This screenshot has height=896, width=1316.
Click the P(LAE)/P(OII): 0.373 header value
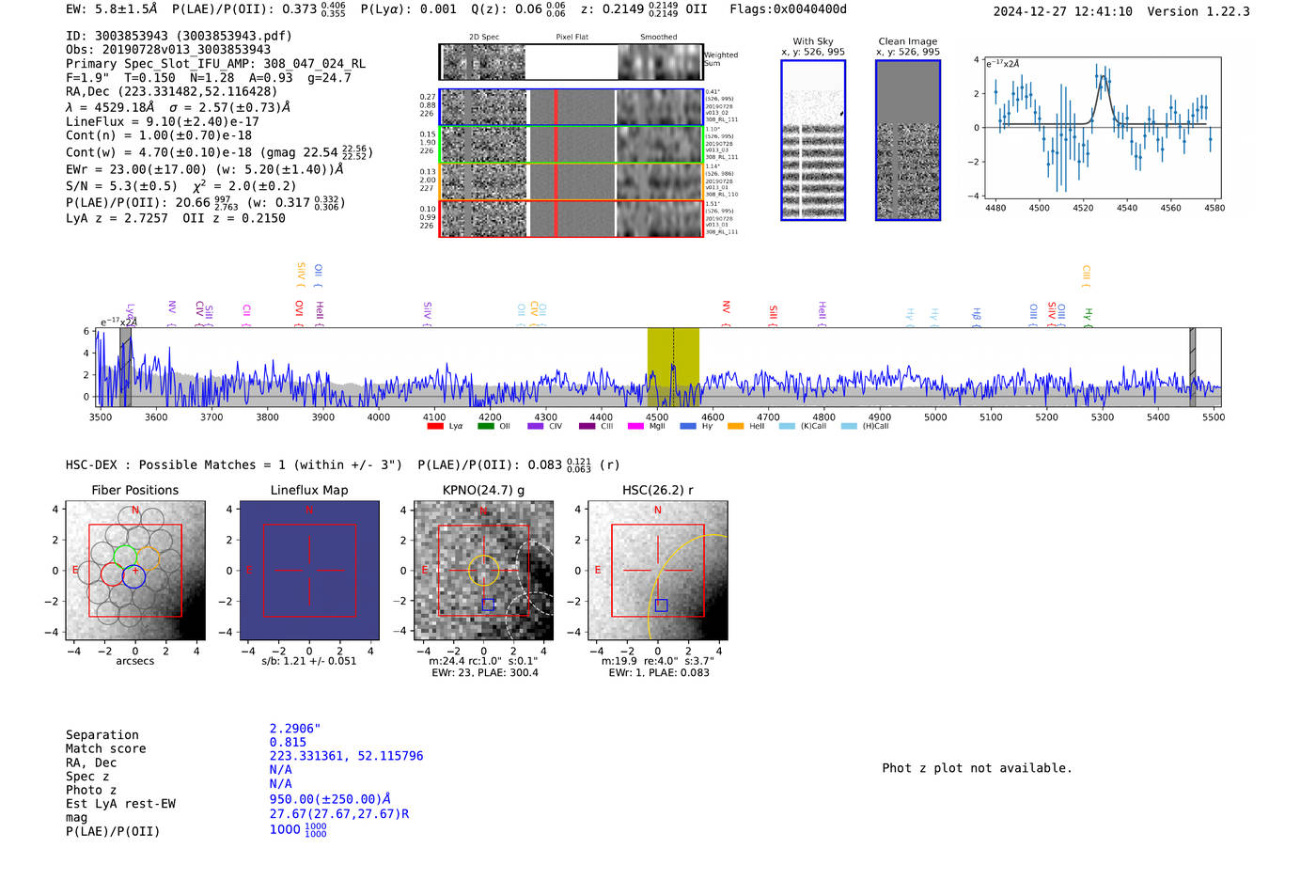click(x=258, y=9)
